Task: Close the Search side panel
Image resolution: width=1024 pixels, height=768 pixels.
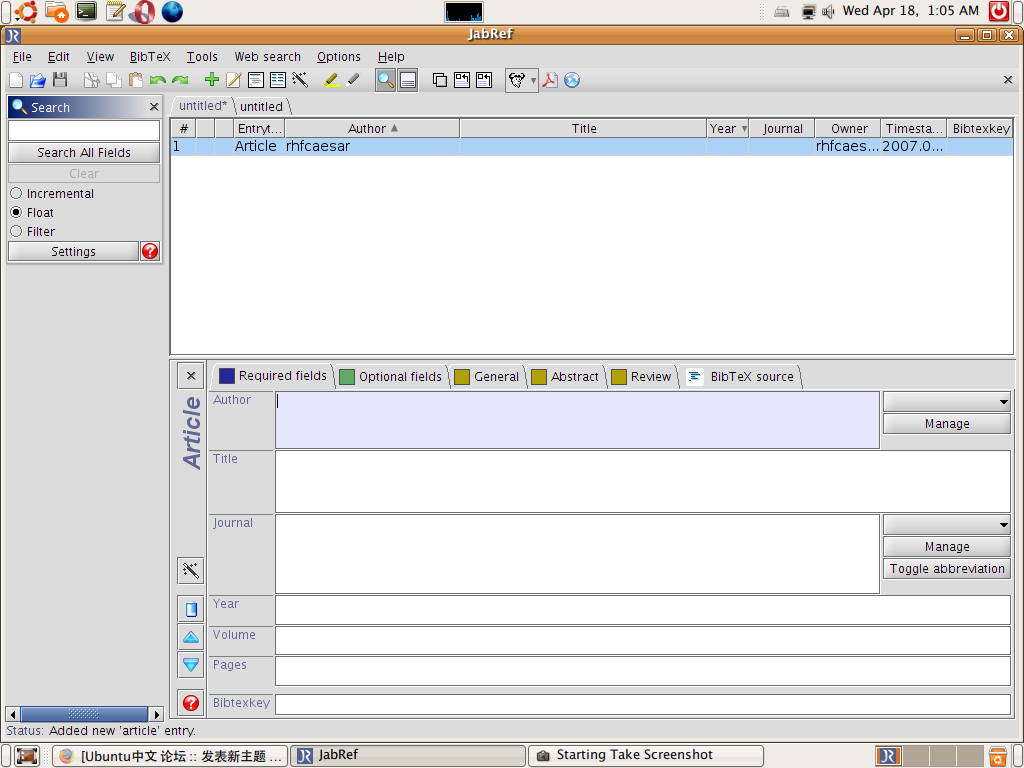Action: 154,106
